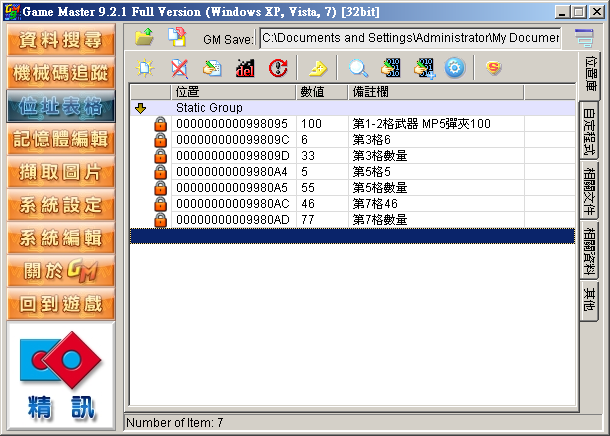Click value cell 33
Screen dimensions: 610x436
click(323, 156)
